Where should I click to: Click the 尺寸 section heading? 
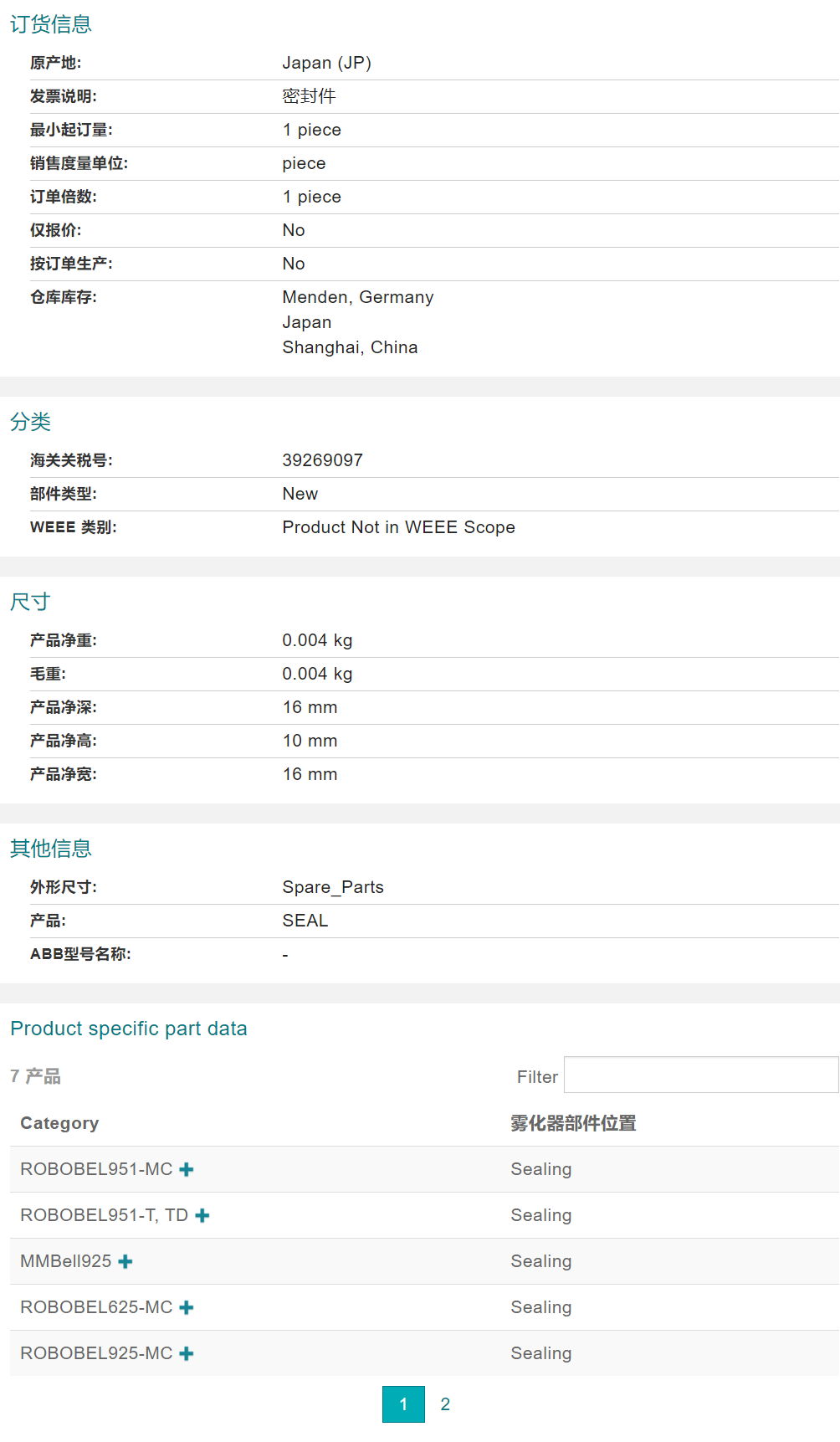(30, 602)
